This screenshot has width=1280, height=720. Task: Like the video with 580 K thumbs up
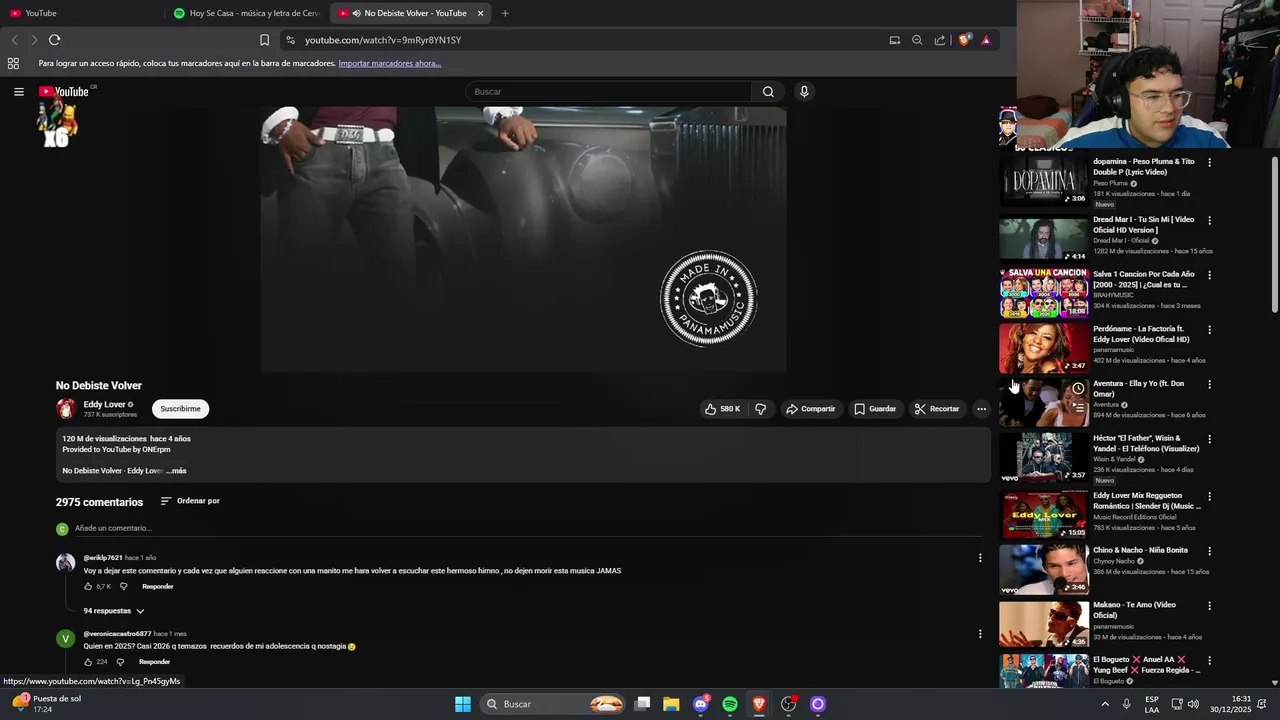(723, 409)
